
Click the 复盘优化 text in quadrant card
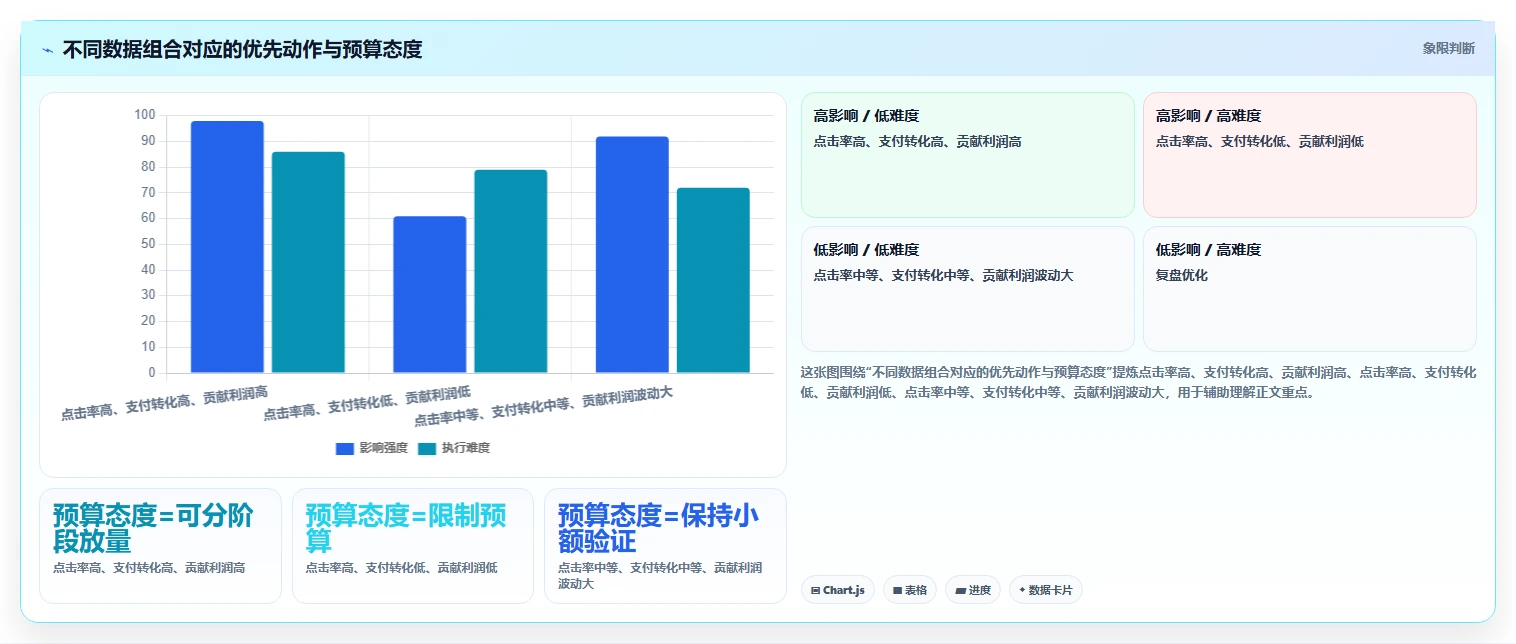(1182, 275)
